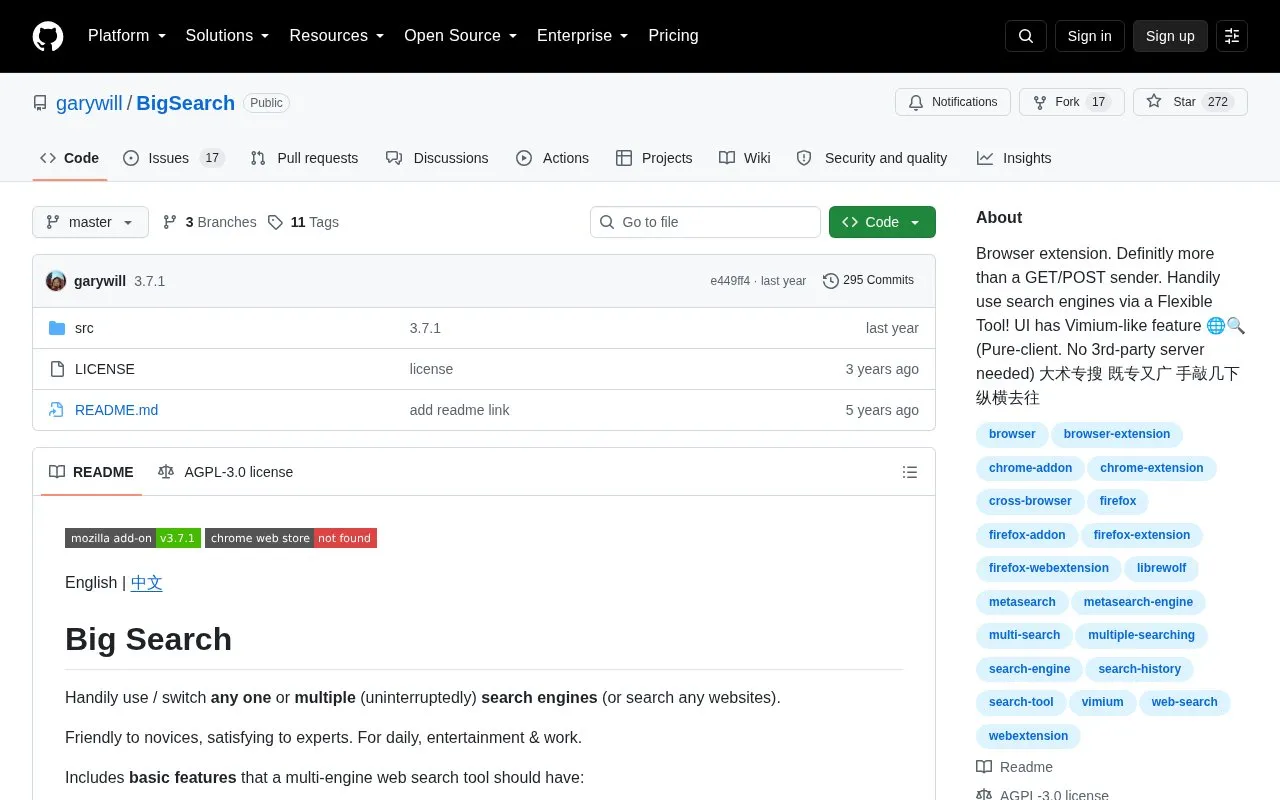Star the BigSearch repository

click(1190, 102)
